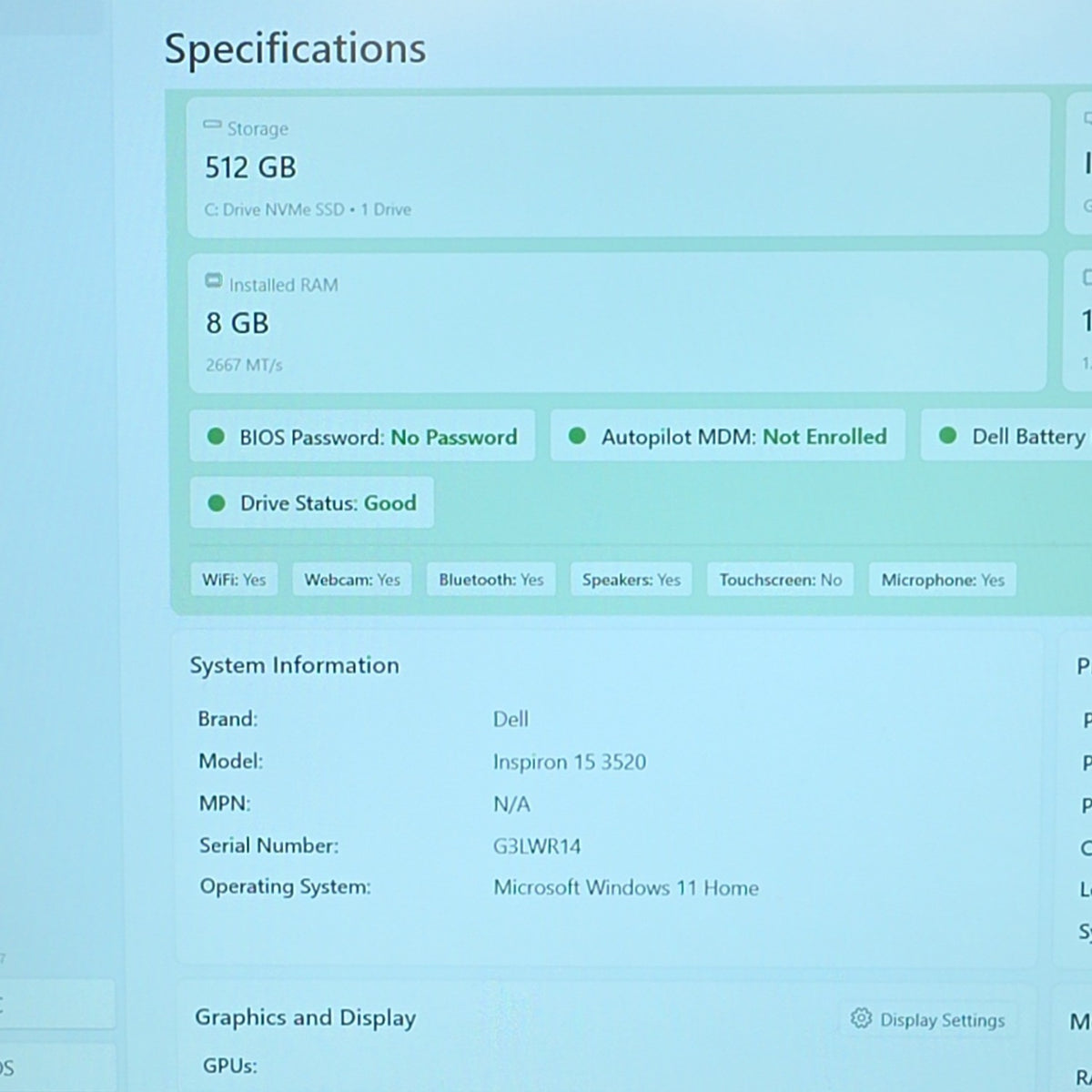Select the Autopilot MDM: Not Enrolled badge

point(728,436)
